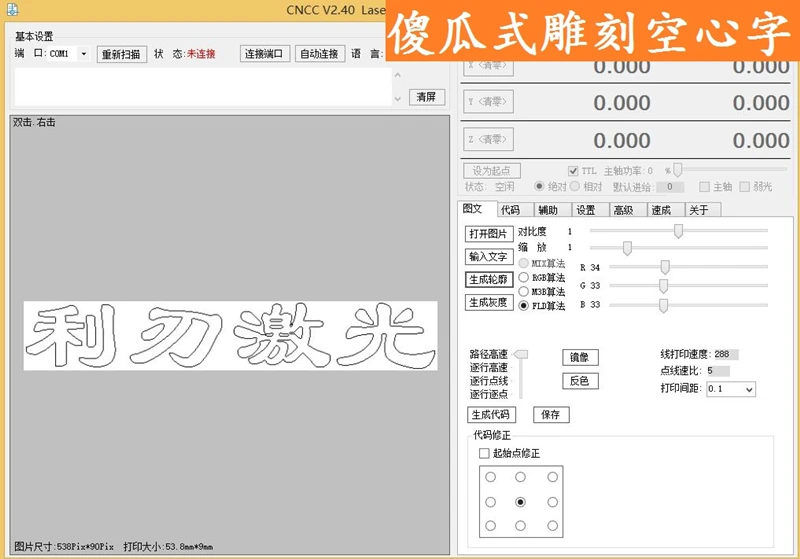Adjust the B channel slider

pos(663,305)
